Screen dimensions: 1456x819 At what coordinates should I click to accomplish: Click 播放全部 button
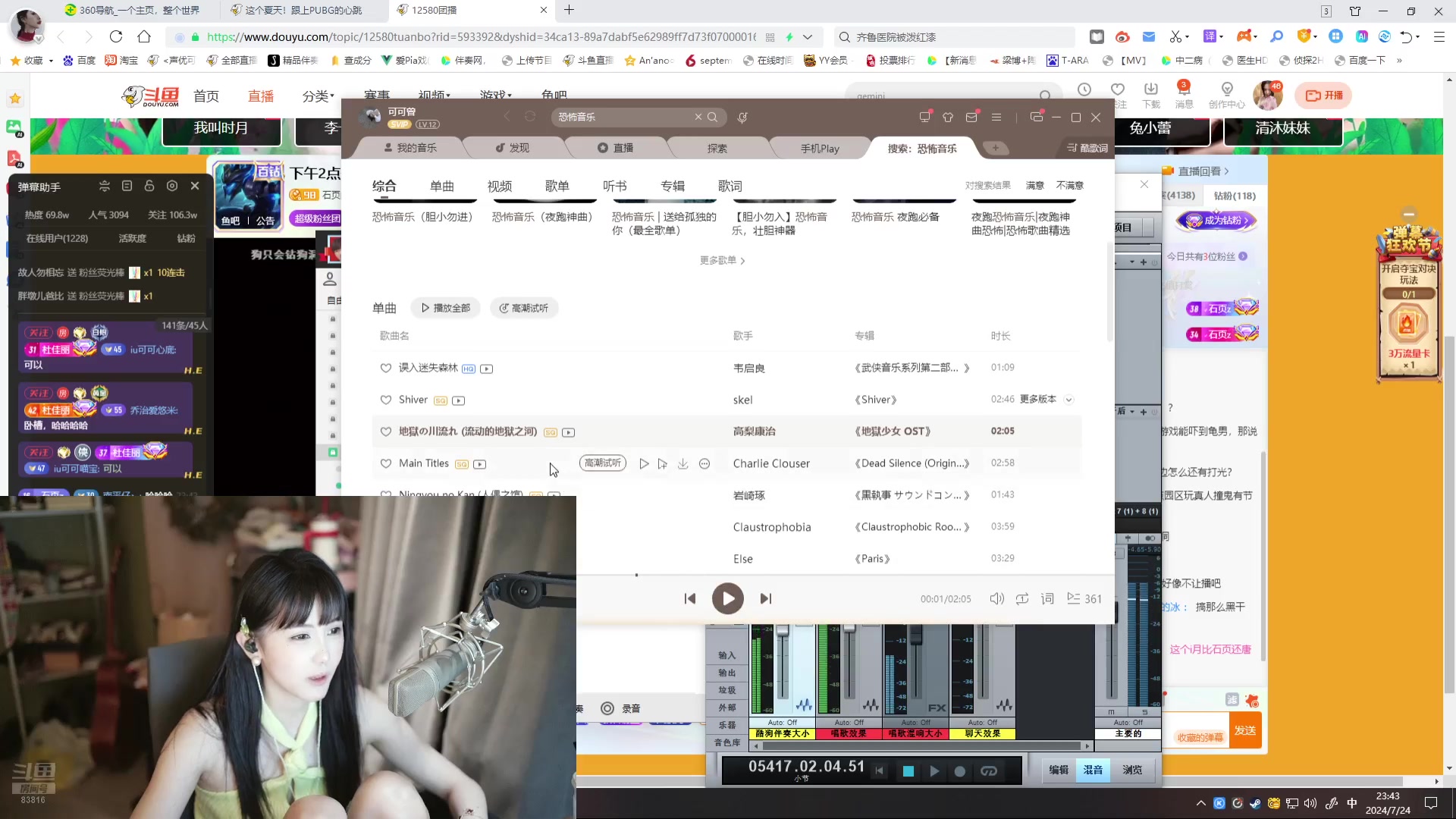pos(446,308)
